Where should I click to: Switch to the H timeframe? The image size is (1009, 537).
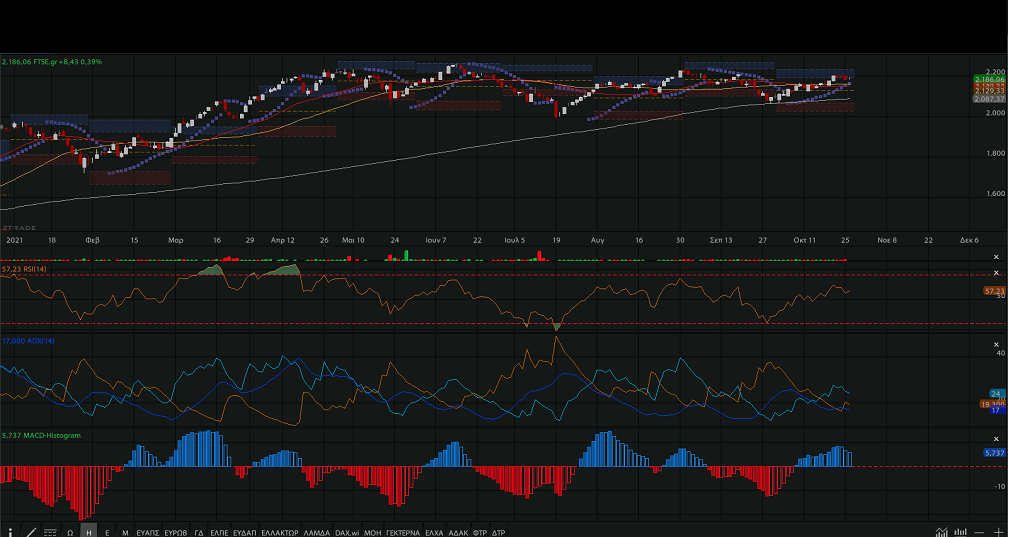pyautogui.click(x=89, y=532)
